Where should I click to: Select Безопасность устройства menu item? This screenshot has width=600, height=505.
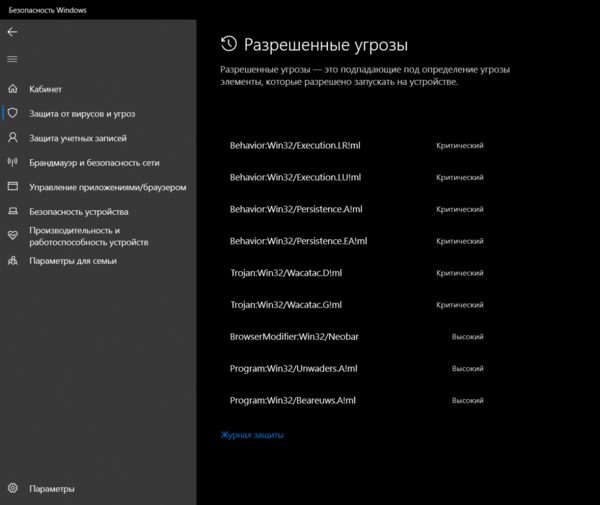[79, 212]
